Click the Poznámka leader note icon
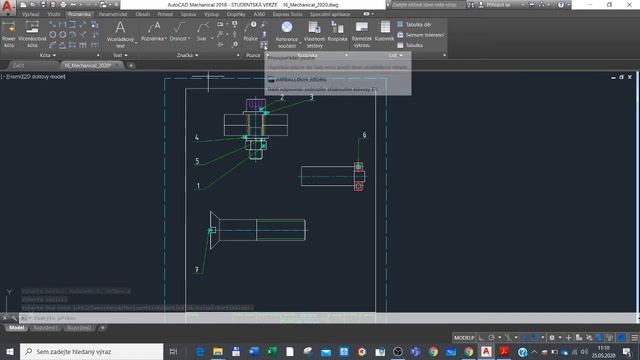The height and width of the screenshot is (360, 640). click(x=153, y=28)
